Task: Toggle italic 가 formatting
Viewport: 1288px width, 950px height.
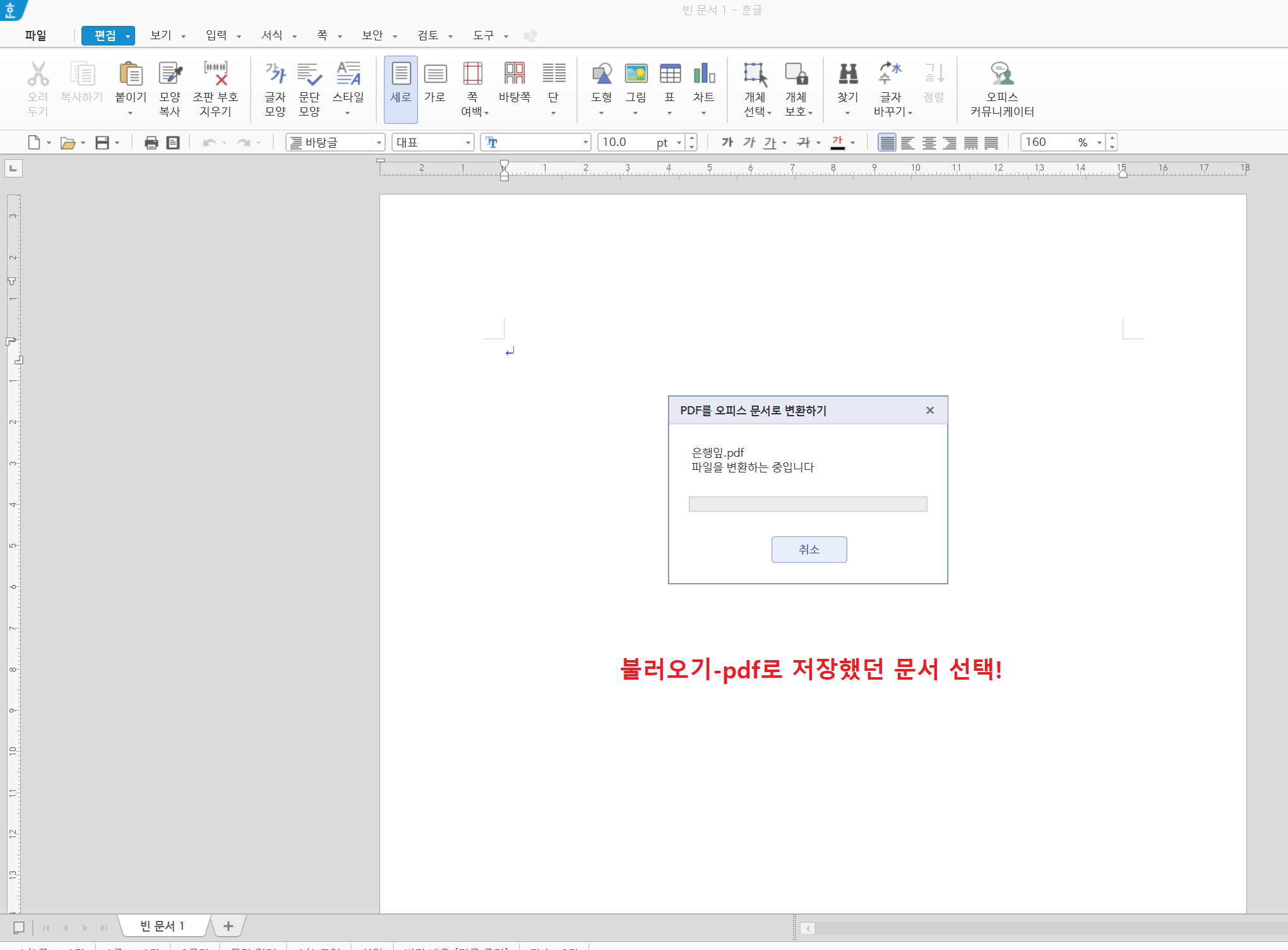Action: pyautogui.click(x=749, y=143)
